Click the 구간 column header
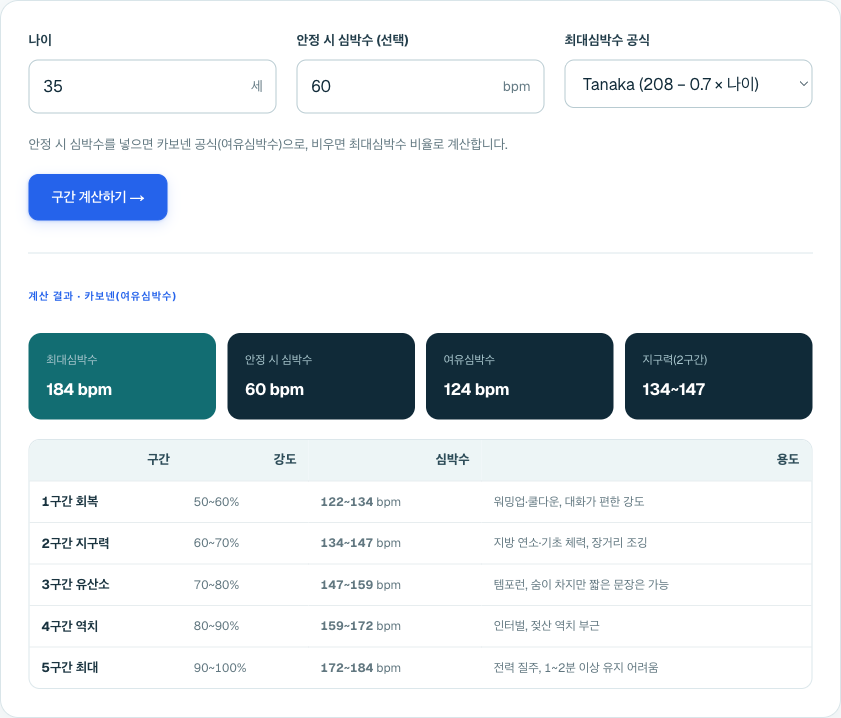Screen dimensions: 841x718 [158, 459]
